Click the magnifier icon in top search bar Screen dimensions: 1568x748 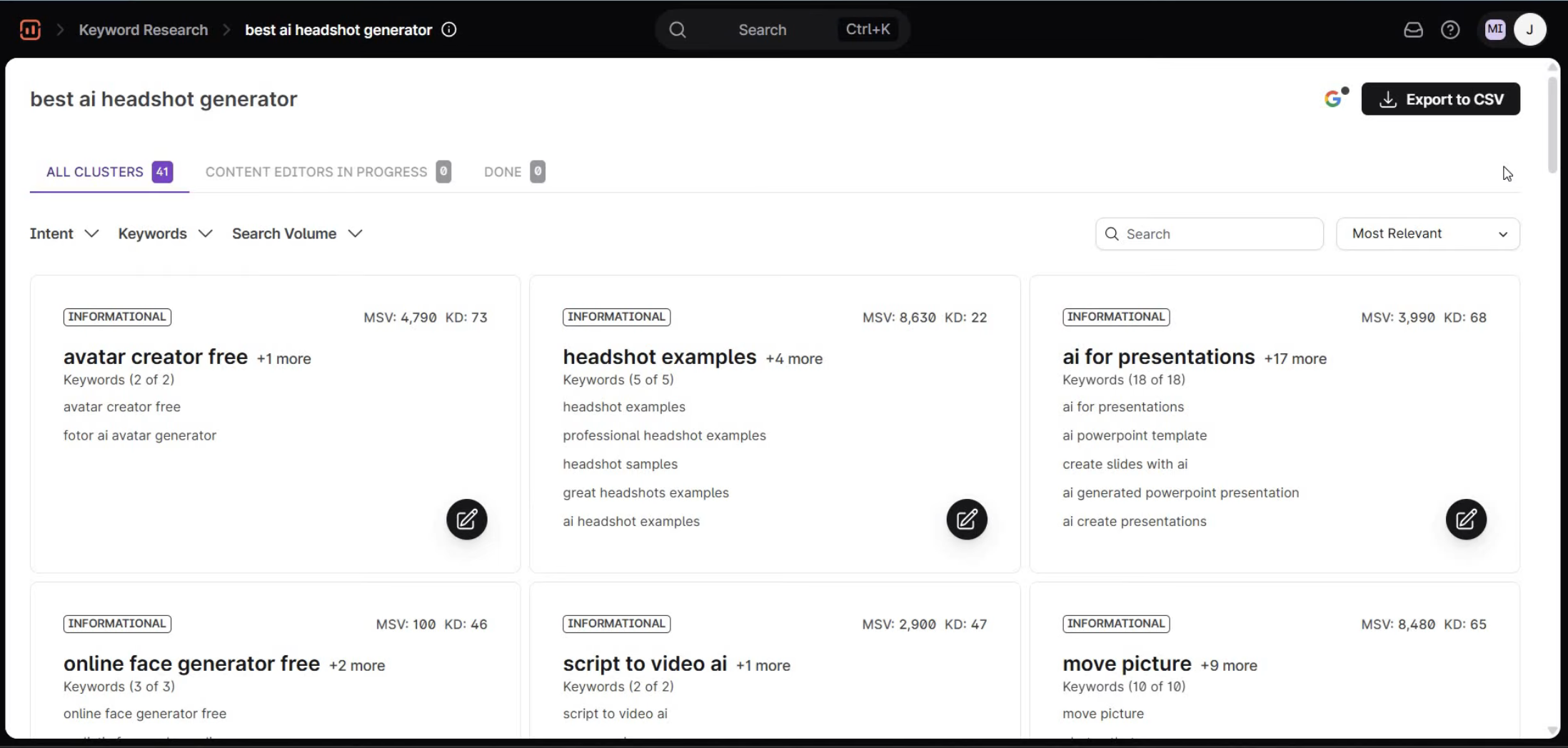click(x=678, y=29)
